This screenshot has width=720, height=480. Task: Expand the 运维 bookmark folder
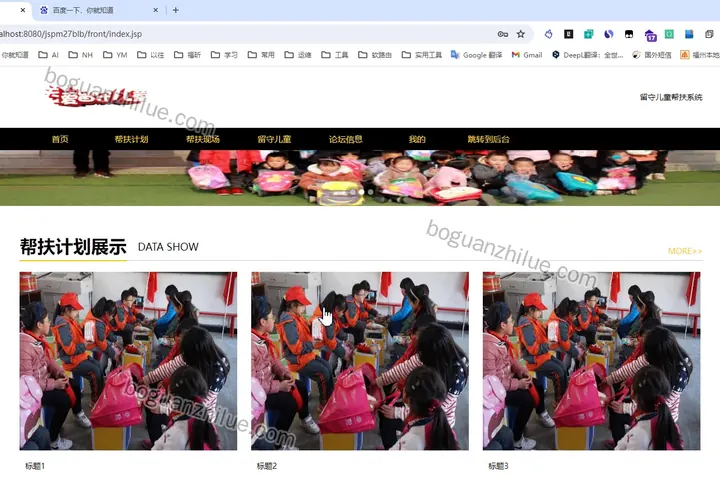click(x=298, y=55)
